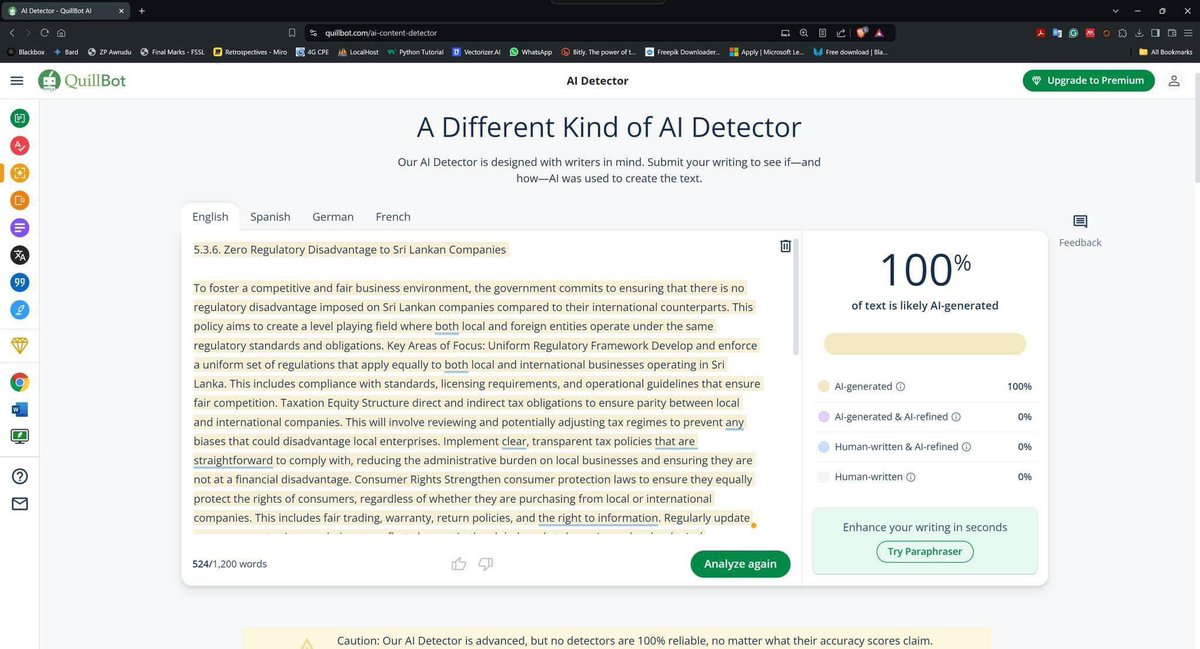Open the Brave Rewards triangle icon
This screenshot has width=1200, height=649.
(878, 32)
